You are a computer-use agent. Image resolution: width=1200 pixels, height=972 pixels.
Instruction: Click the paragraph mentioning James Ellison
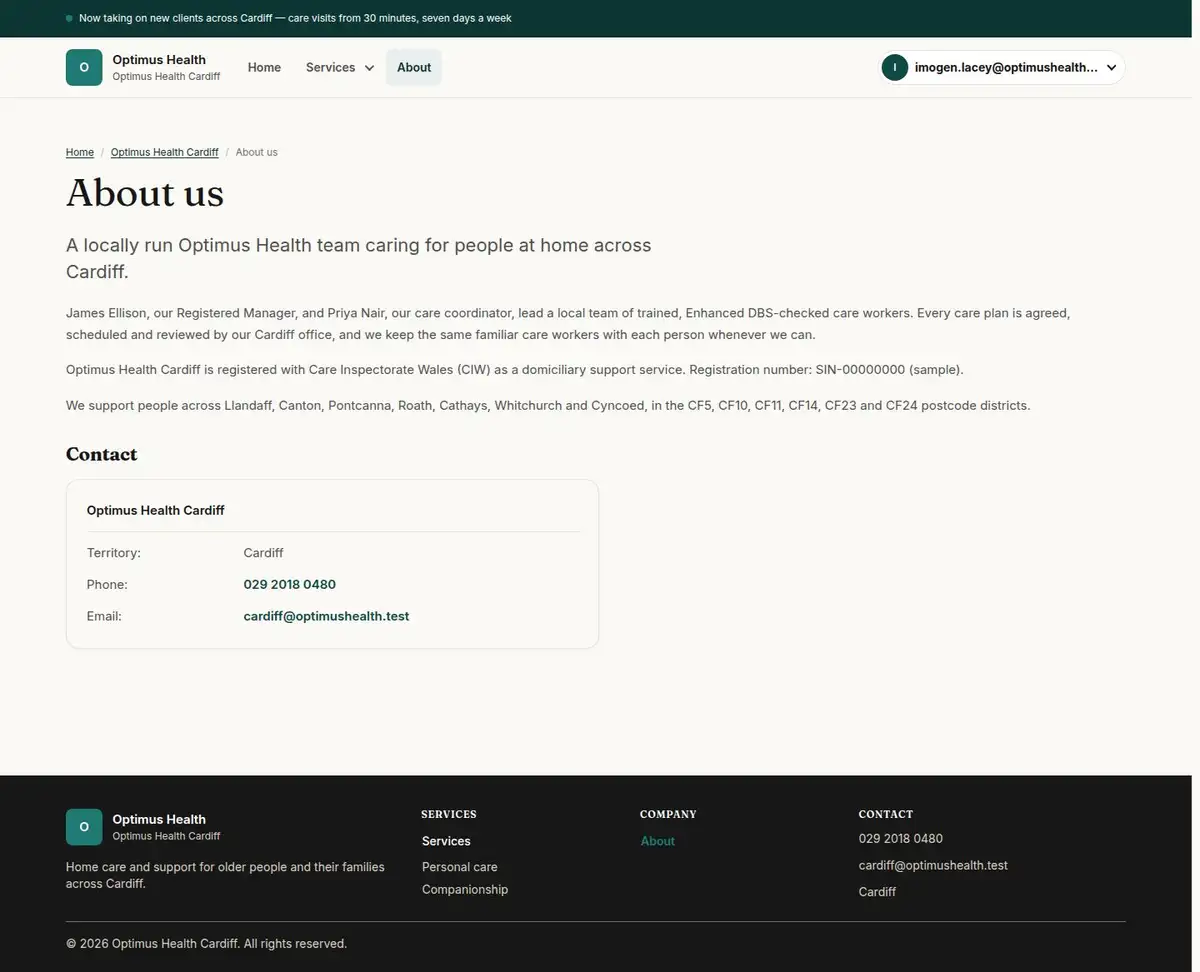[568, 324]
